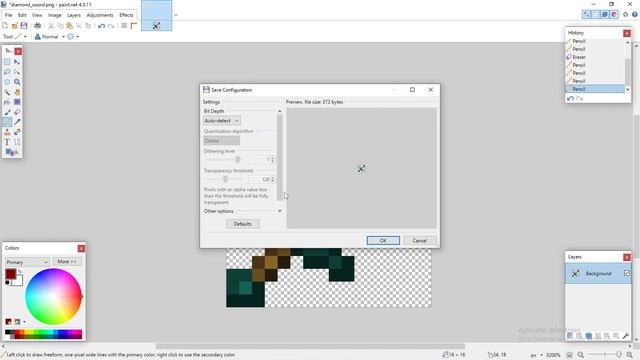Image resolution: width=640 pixels, height=360 pixels.
Task: Toggle the Tools window utility button
Action: pyautogui.click(x=586, y=15)
